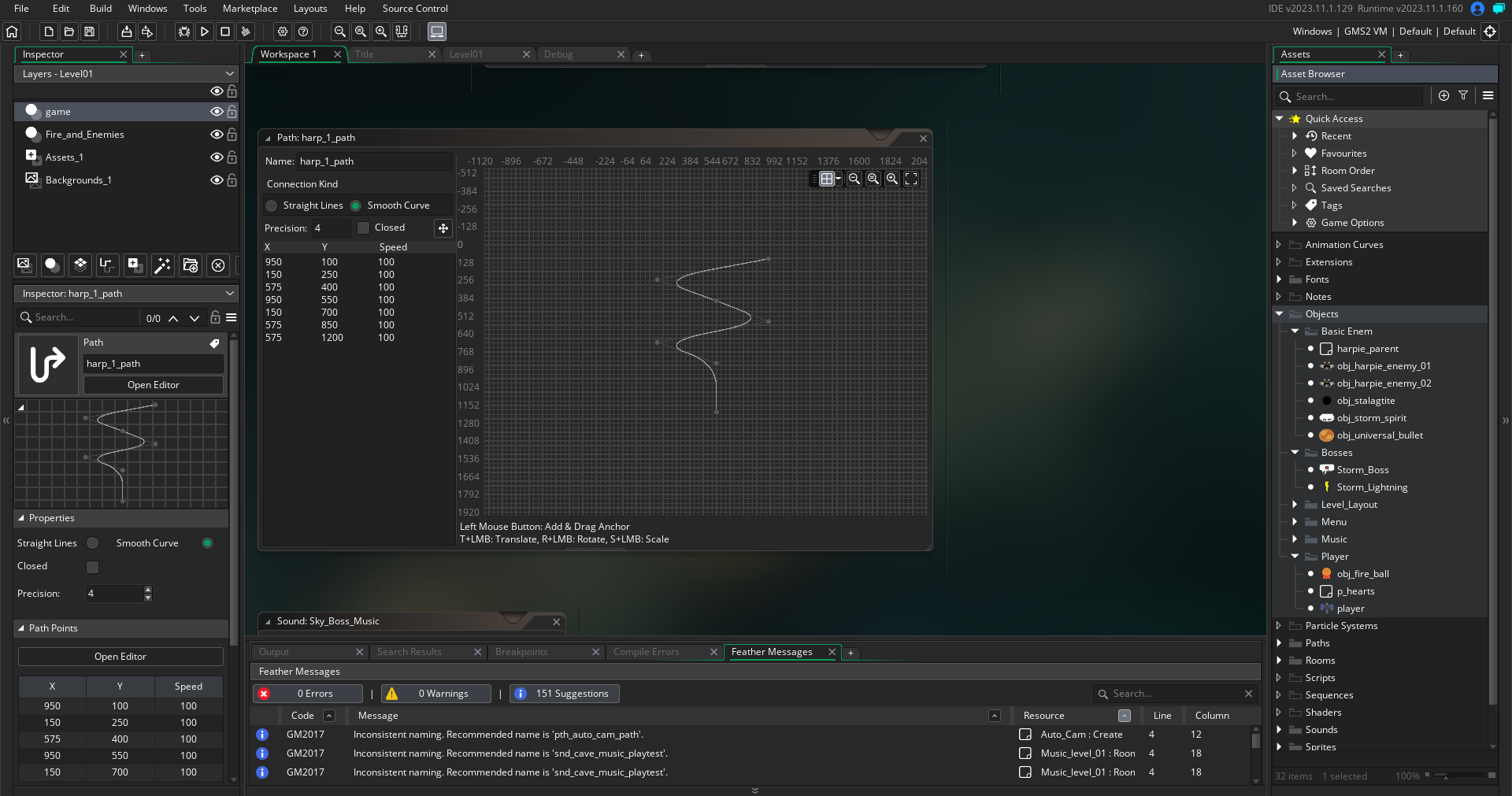Click the 151 Suggestions filter button

pos(565,694)
